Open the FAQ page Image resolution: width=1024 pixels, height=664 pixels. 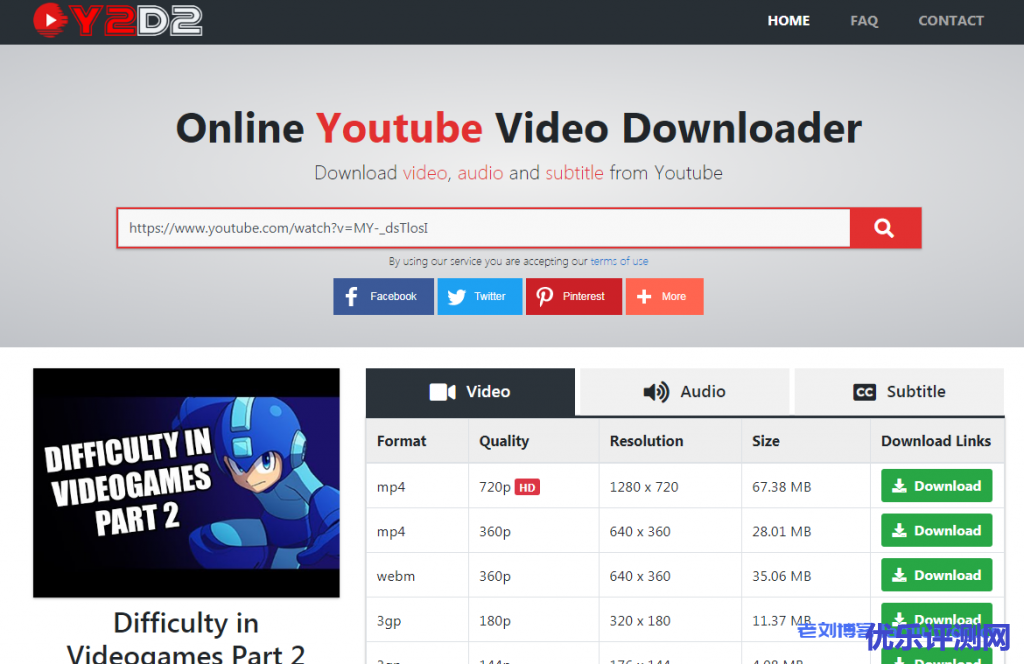point(864,21)
